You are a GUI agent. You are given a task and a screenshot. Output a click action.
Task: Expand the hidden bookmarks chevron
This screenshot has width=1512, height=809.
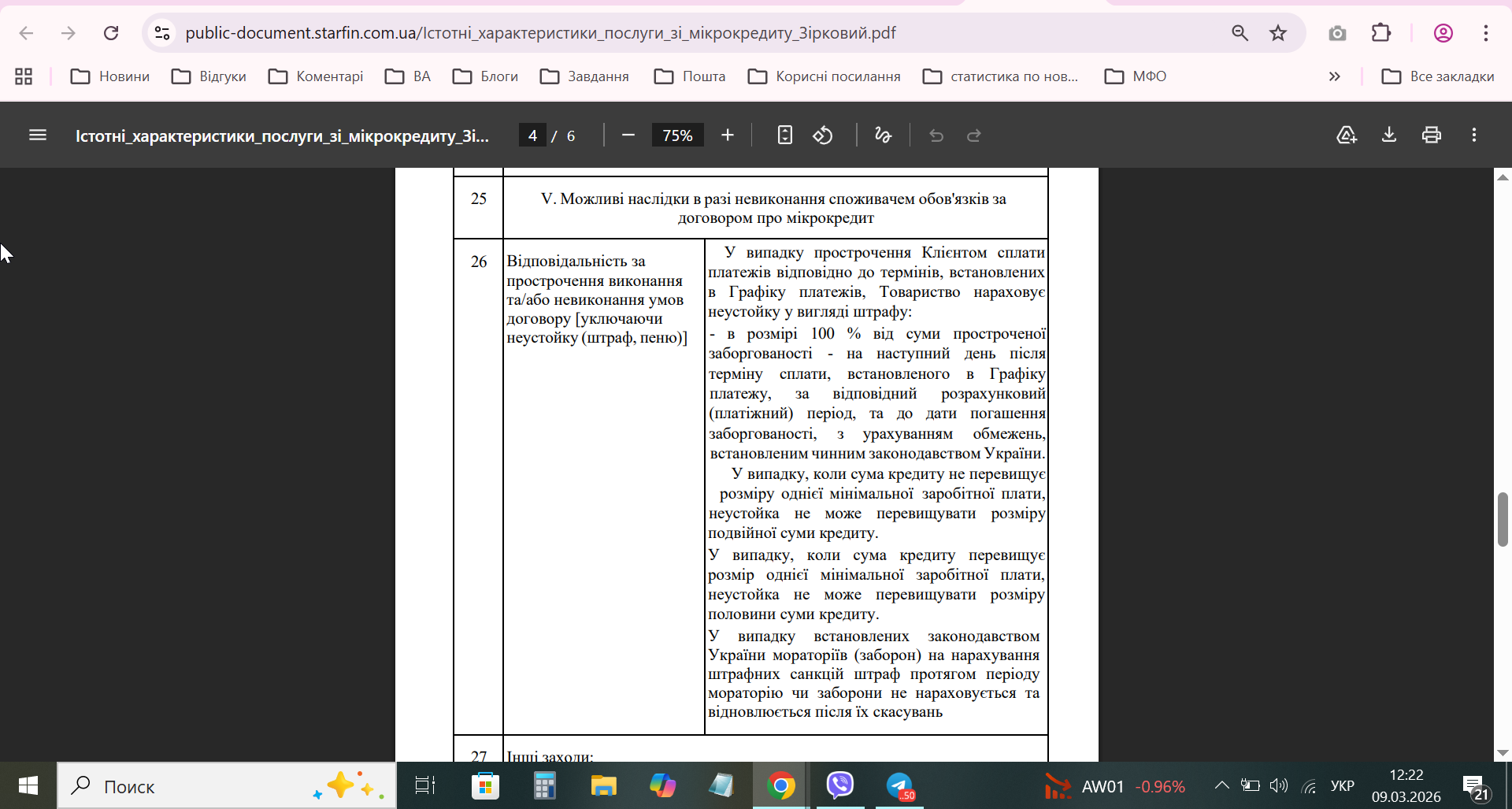[1334, 76]
